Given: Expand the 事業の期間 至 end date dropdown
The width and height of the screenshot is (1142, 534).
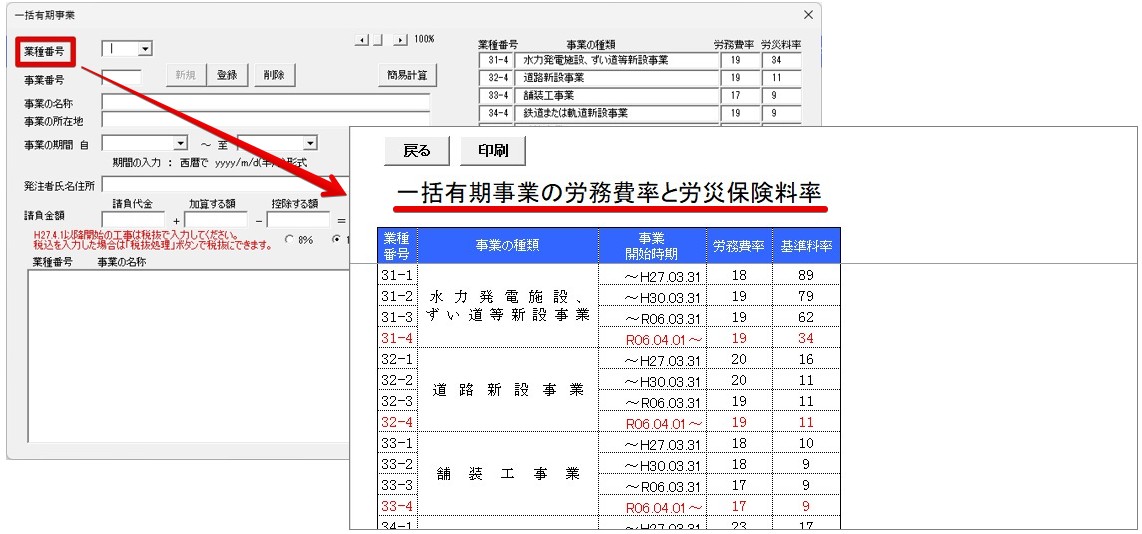Looking at the screenshot, I should point(310,144).
